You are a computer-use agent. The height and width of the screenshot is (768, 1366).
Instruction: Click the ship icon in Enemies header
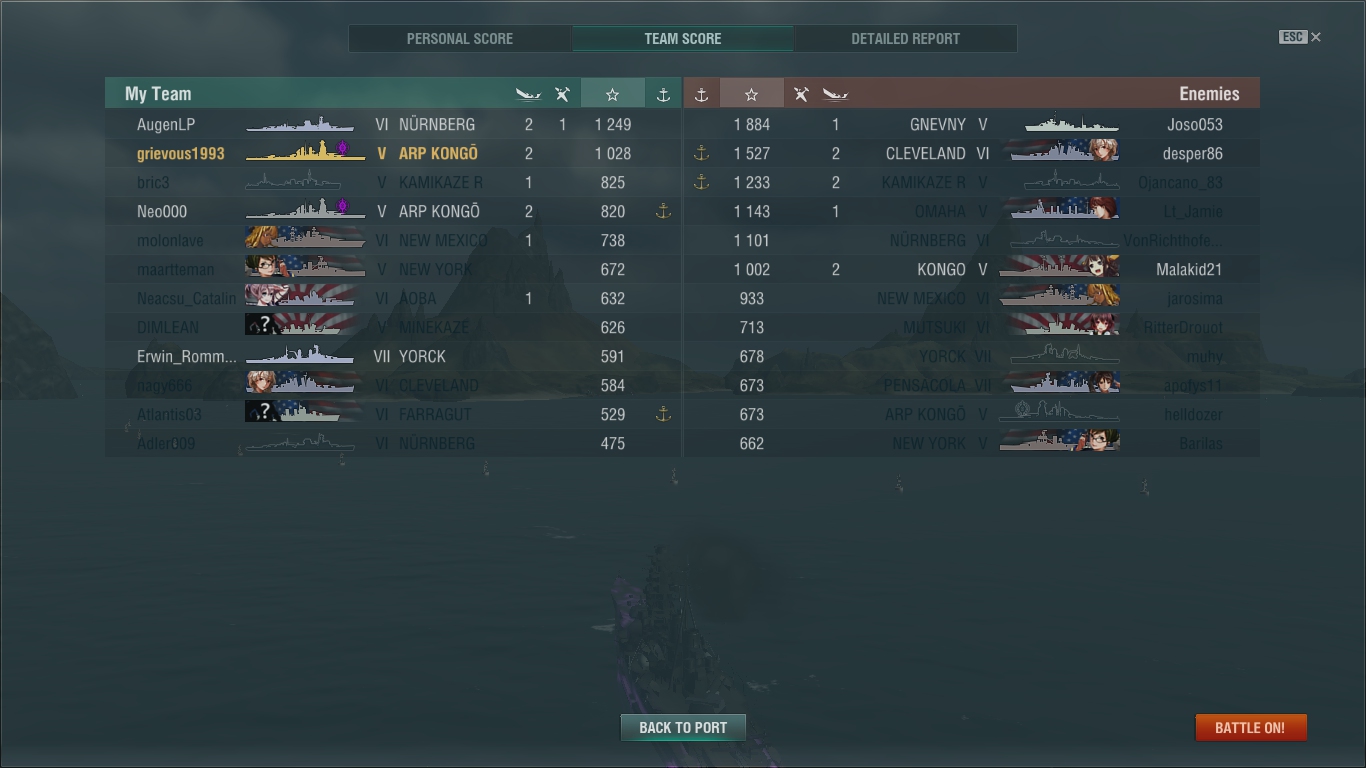(x=835, y=94)
